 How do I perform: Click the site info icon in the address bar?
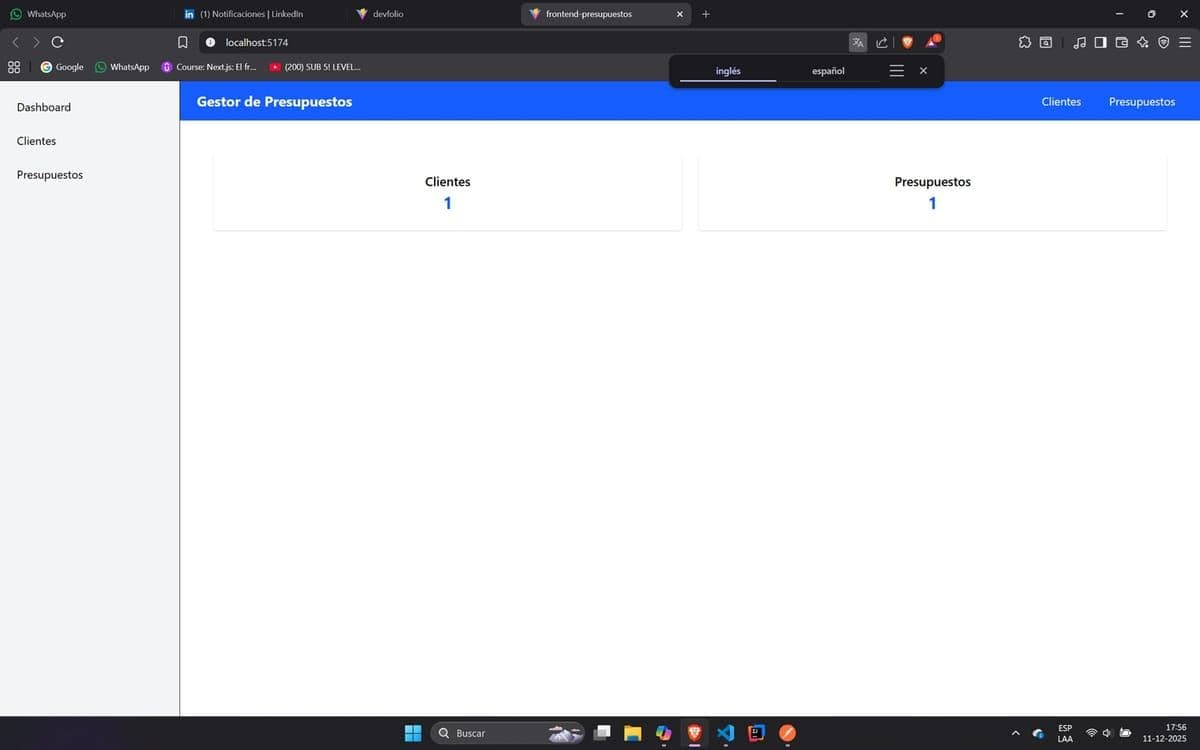(x=210, y=42)
